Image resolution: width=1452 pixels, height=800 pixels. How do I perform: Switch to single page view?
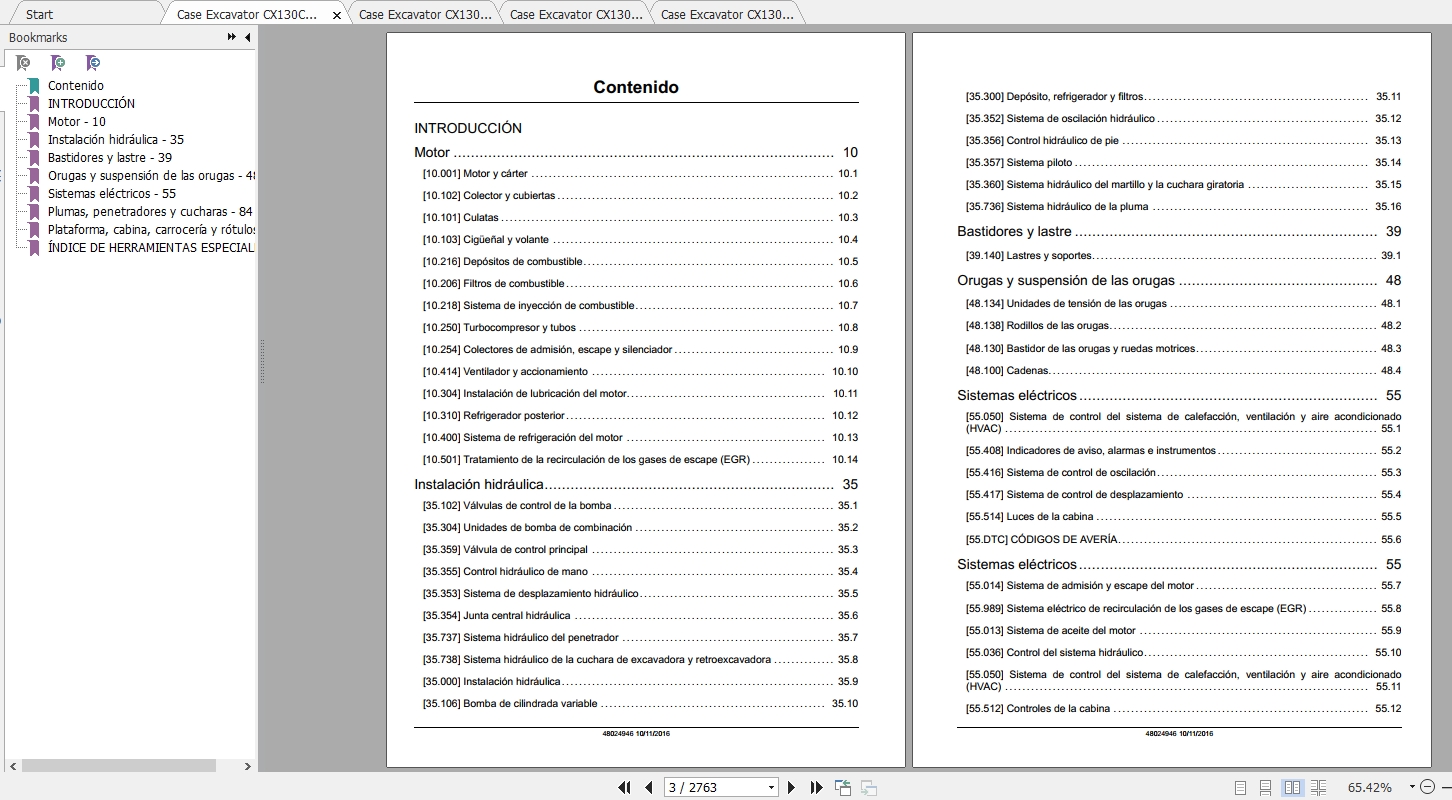coord(1240,787)
